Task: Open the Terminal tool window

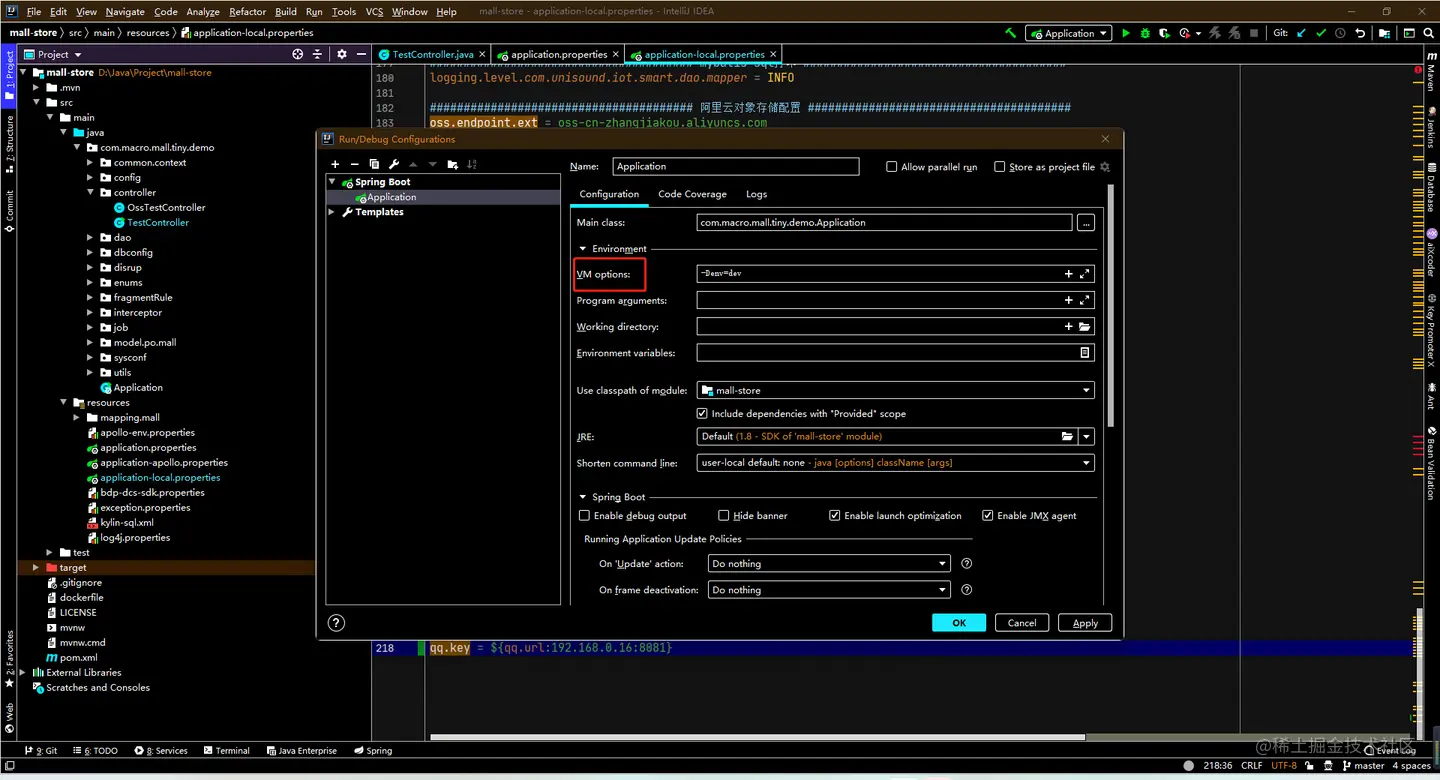Action: click(227, 750)
